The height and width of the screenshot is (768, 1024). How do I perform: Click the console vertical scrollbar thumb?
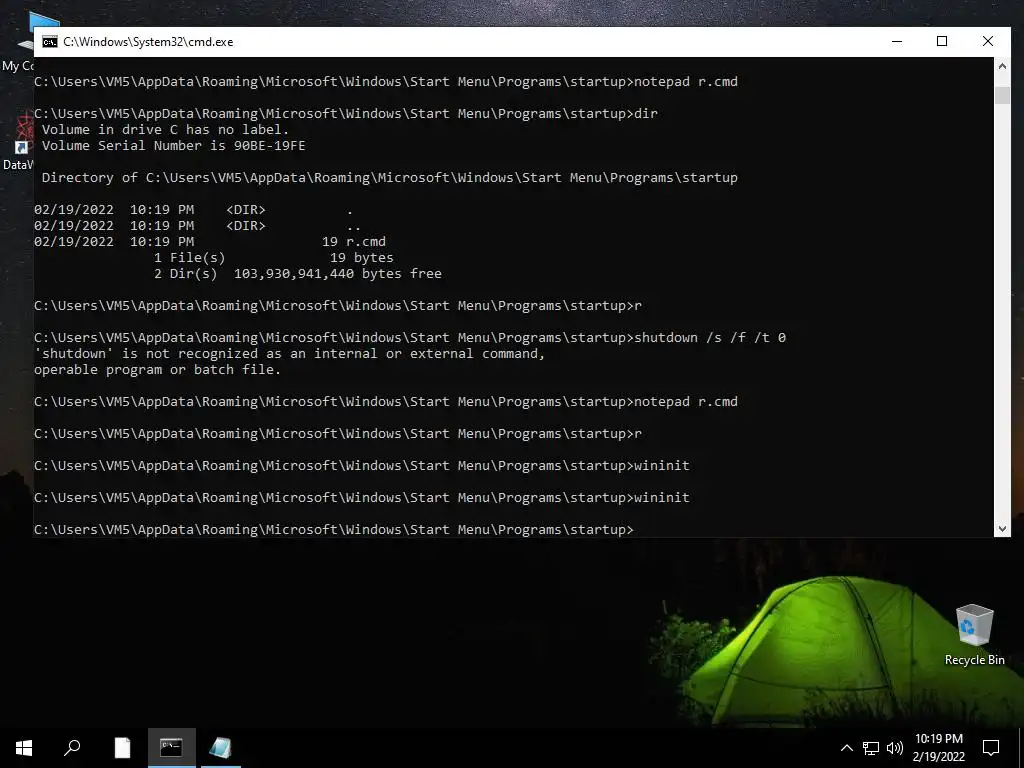point(1002,95)
